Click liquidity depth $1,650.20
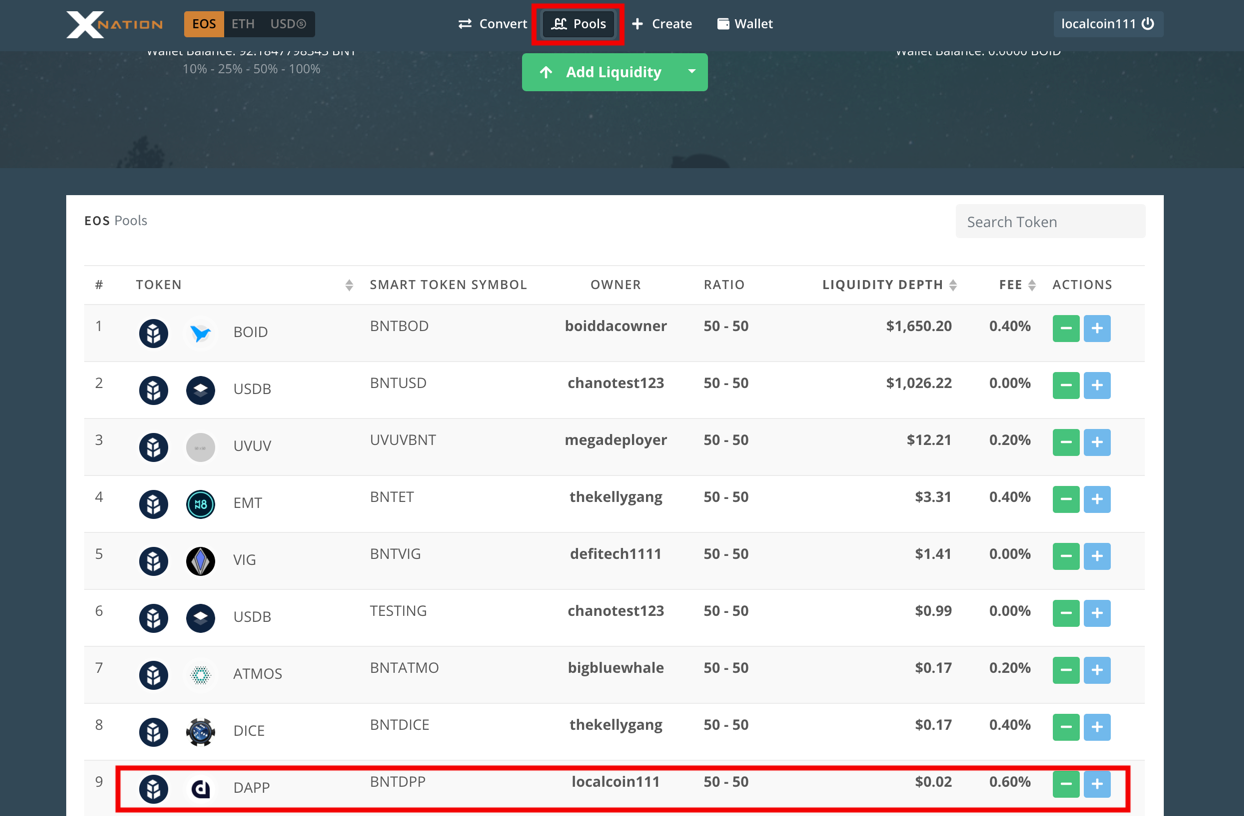This screenshot has width=1244, height=816. point(919,326)
